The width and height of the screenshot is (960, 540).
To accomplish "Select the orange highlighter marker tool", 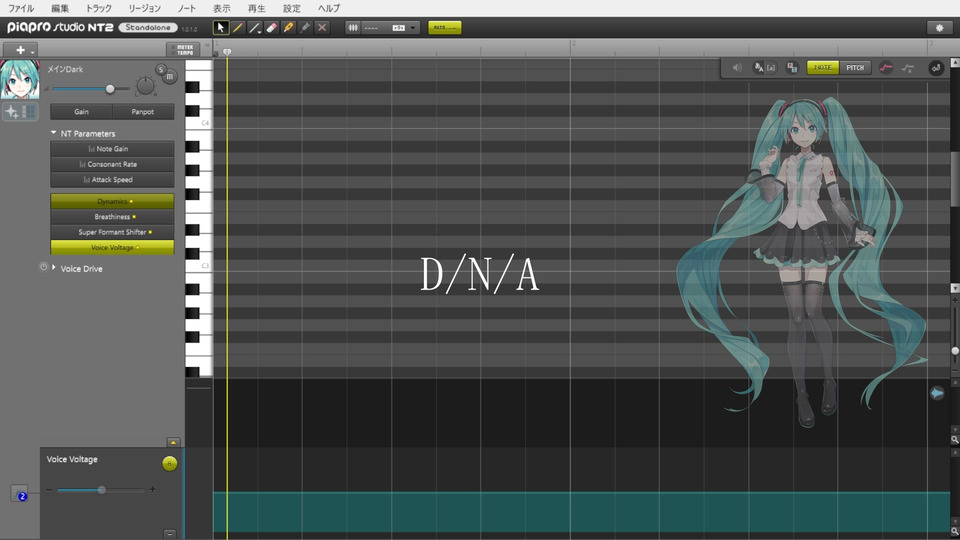I will pos(288,28).
